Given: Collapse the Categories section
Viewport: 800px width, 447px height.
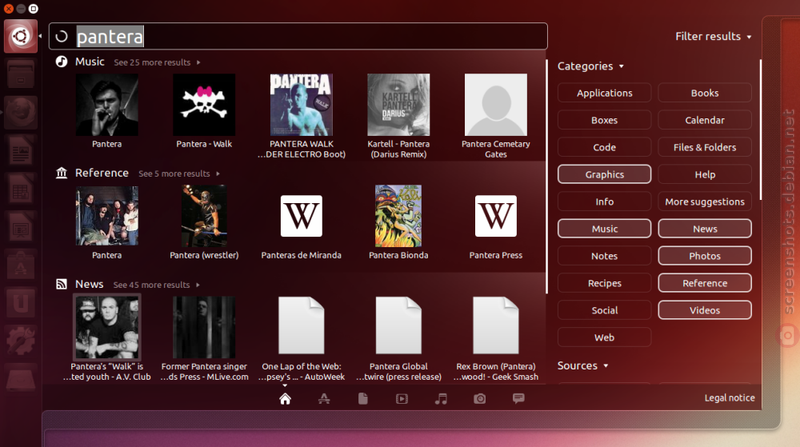Looking at the screenshot, I should tap(590, 66).
